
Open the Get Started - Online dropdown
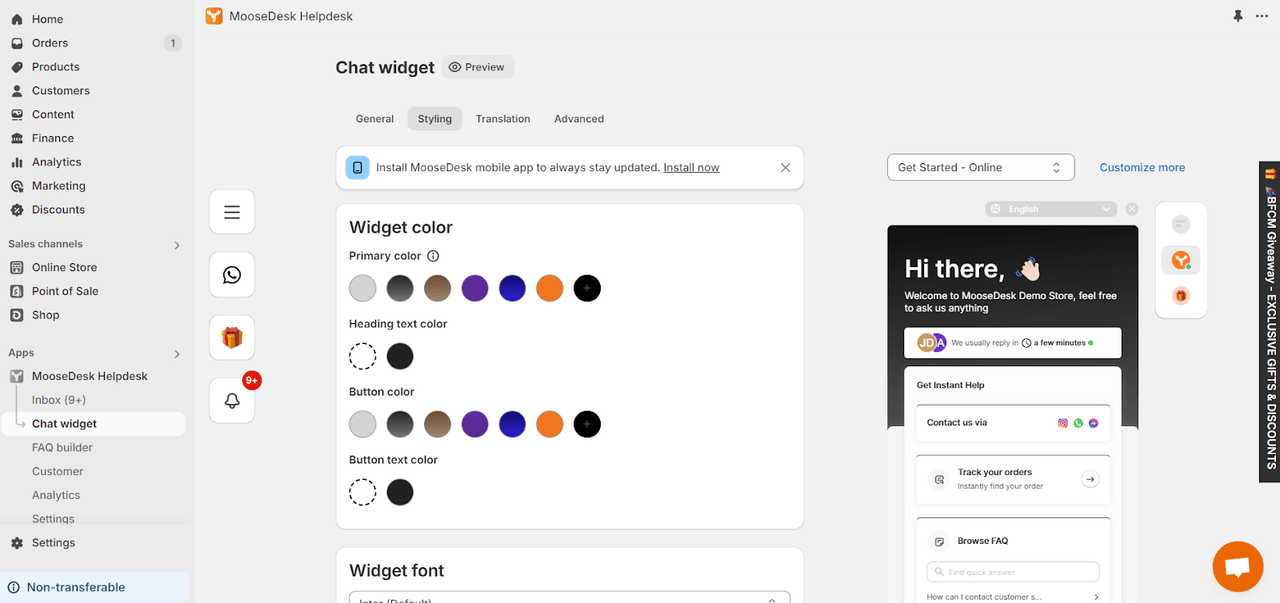coord(980,168)
